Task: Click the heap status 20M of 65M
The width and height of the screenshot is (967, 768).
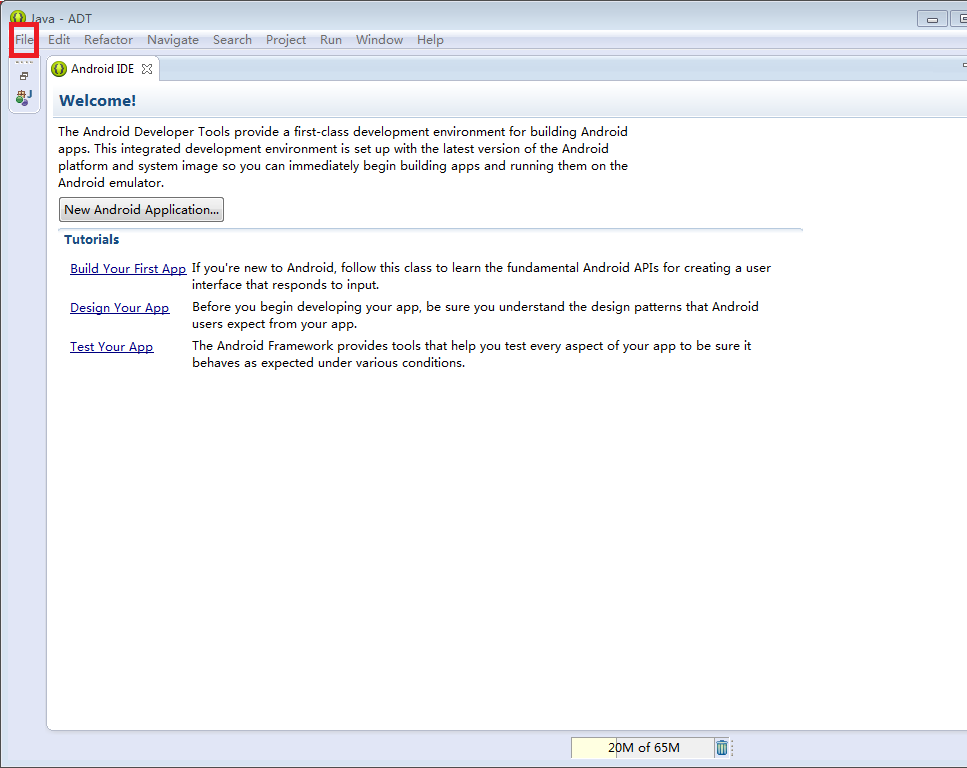Action: [x=643, y=748]
